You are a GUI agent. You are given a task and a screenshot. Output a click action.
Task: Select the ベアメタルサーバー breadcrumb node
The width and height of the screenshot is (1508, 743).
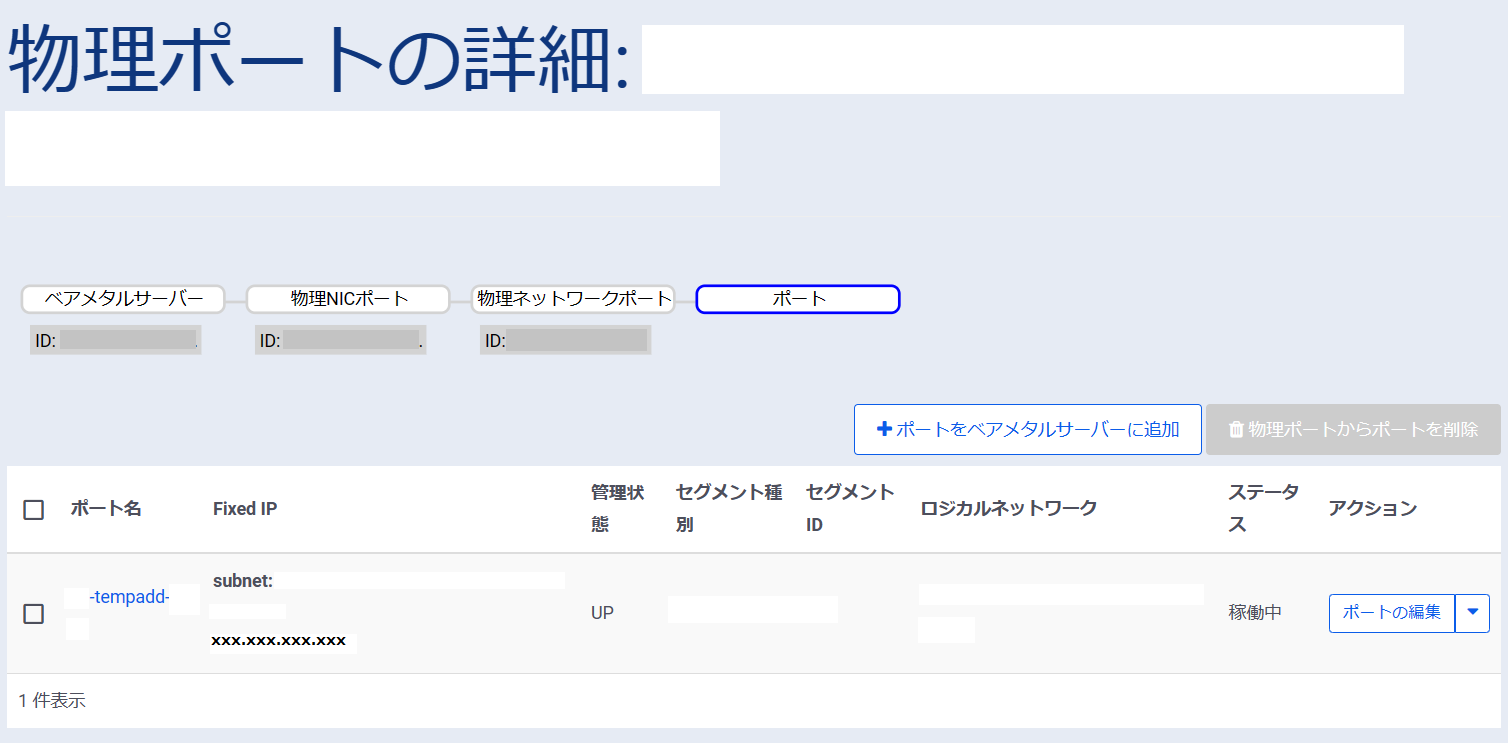pos(122,298)
